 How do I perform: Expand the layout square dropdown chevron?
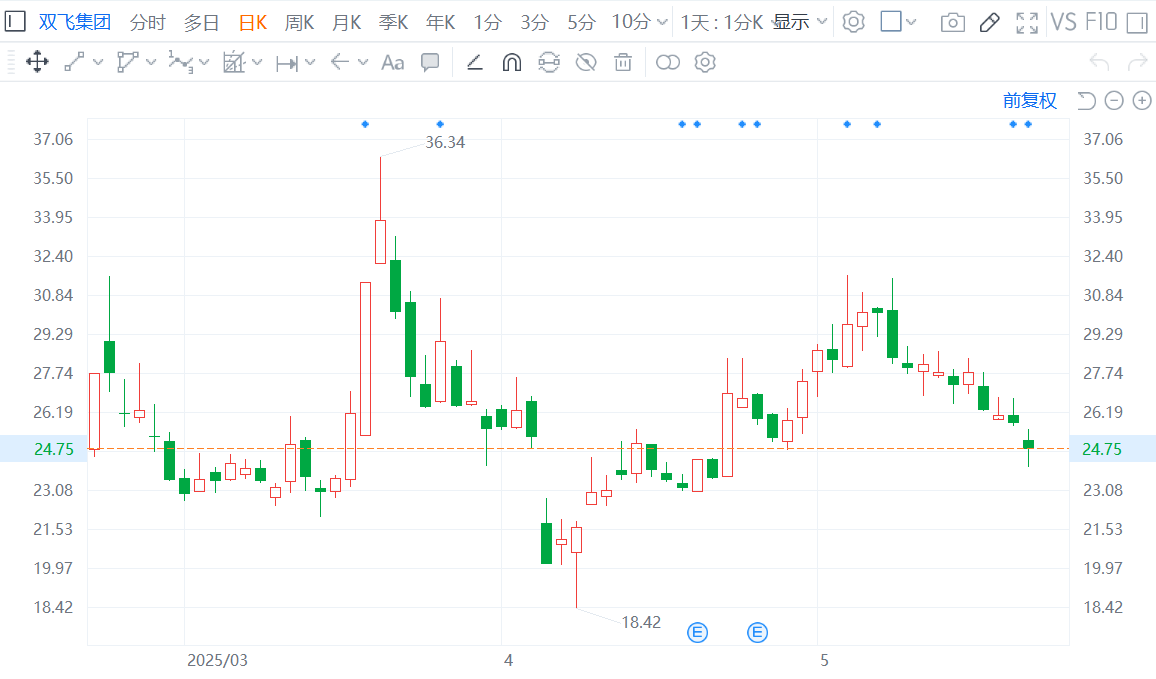coord(911,23)
